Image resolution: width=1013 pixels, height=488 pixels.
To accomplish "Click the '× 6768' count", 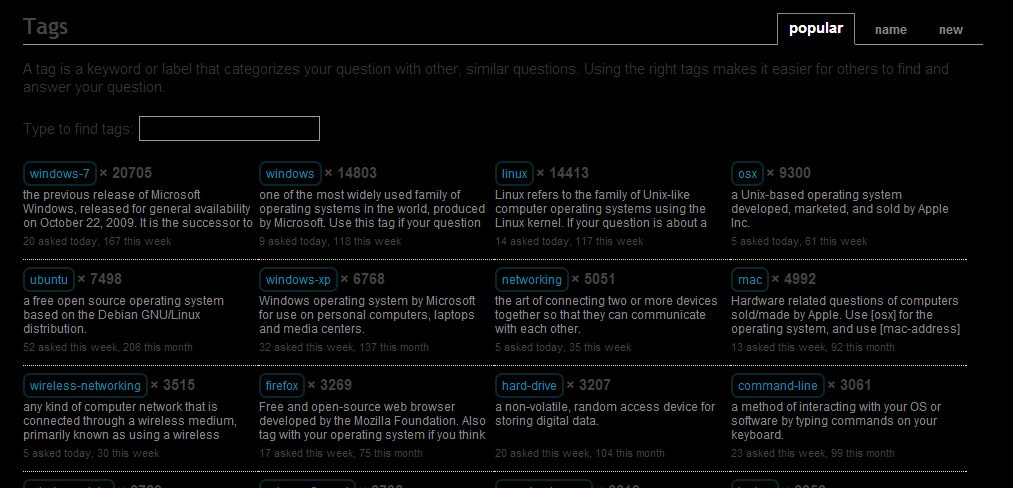I will (x=363, y=279).
